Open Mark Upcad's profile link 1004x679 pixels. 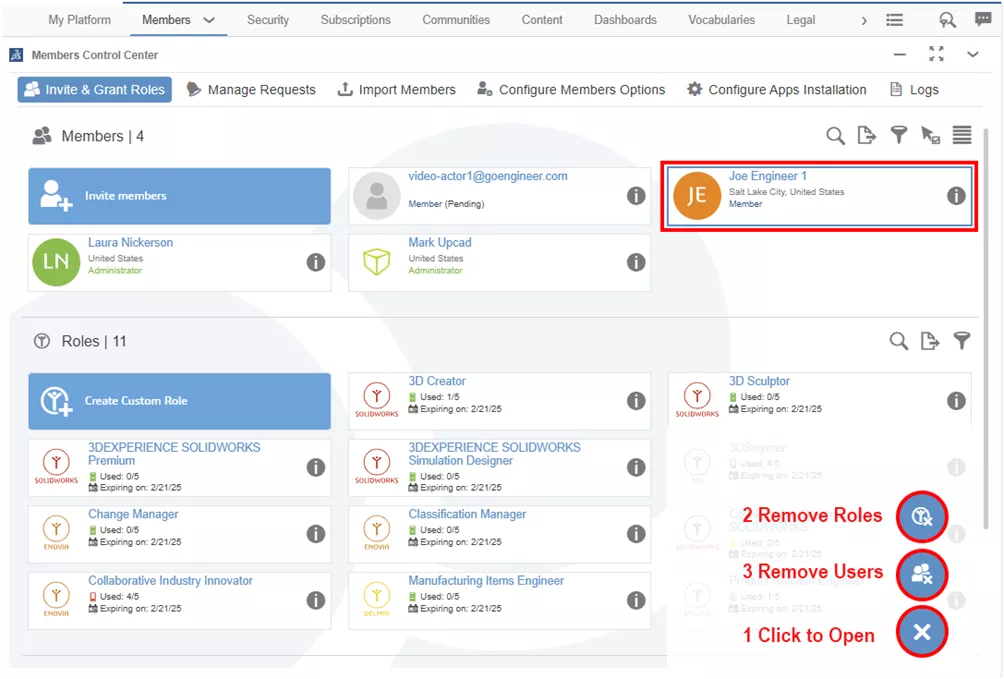pyautogui.click(x=440, y=243)
